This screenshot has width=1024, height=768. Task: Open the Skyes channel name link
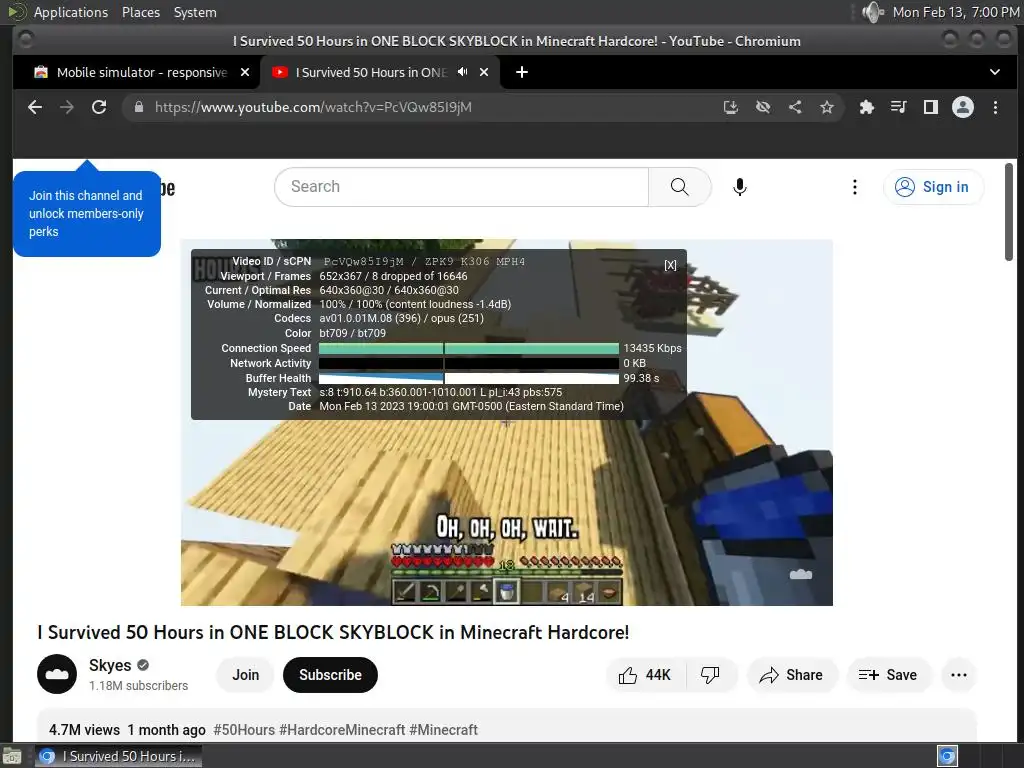[110, 665]
